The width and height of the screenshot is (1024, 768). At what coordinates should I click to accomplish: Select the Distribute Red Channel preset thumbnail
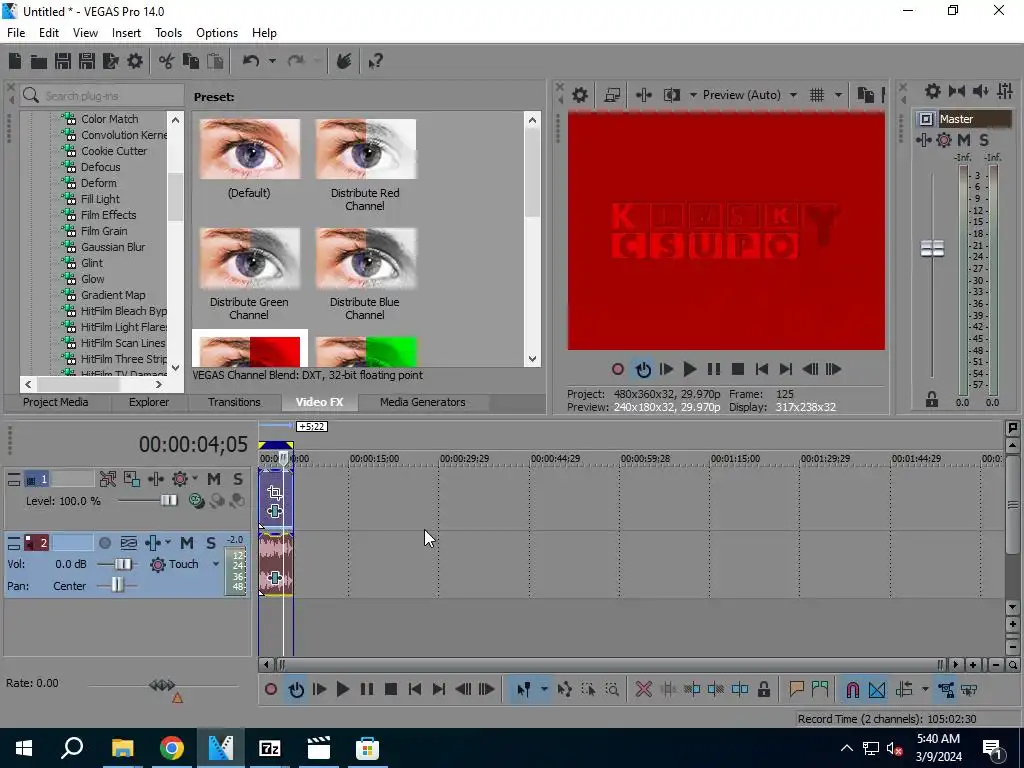coord(365,149)
